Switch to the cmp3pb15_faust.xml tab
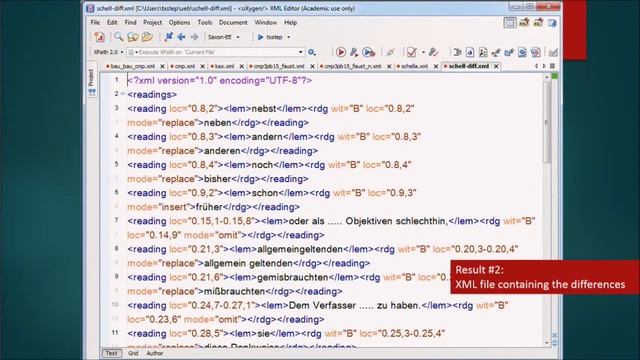This screenshot has height=360, width=640. (279, 66)
